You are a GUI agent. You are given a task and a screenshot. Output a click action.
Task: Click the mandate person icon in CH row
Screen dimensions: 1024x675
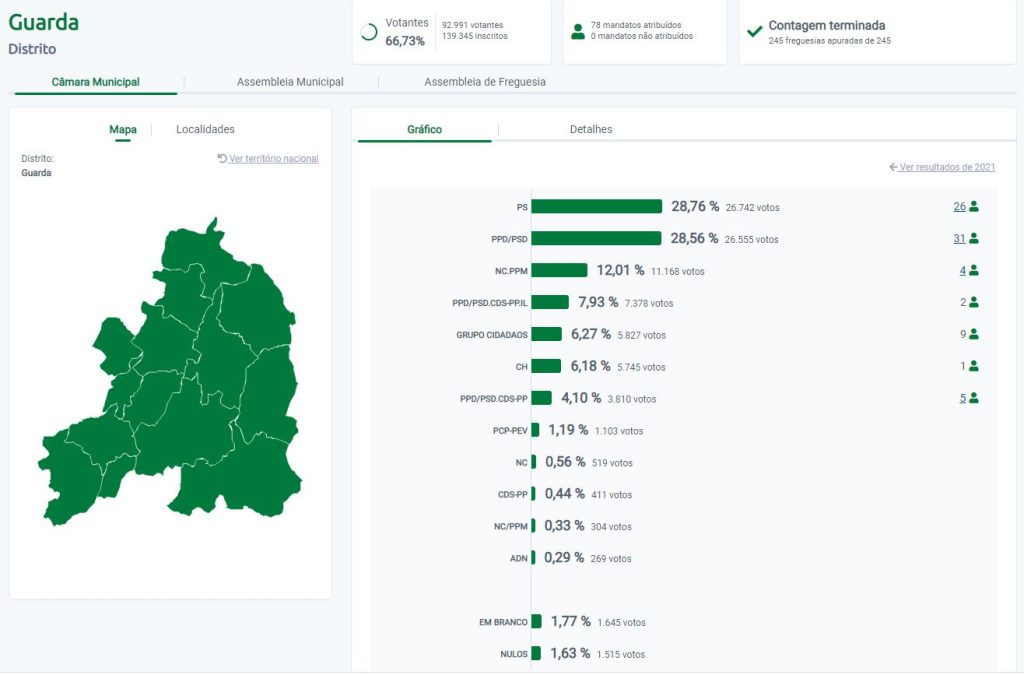pyautogui.click(x=974, y=367)
